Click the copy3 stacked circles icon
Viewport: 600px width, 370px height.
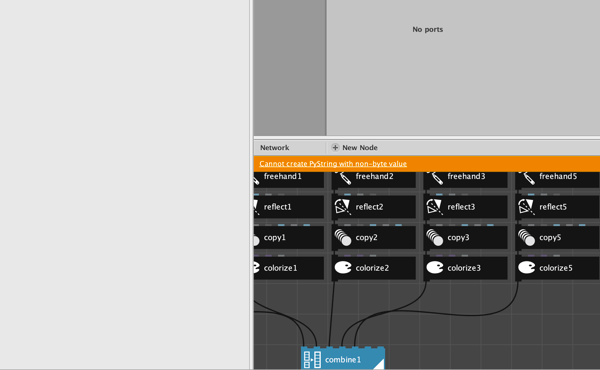435,238
